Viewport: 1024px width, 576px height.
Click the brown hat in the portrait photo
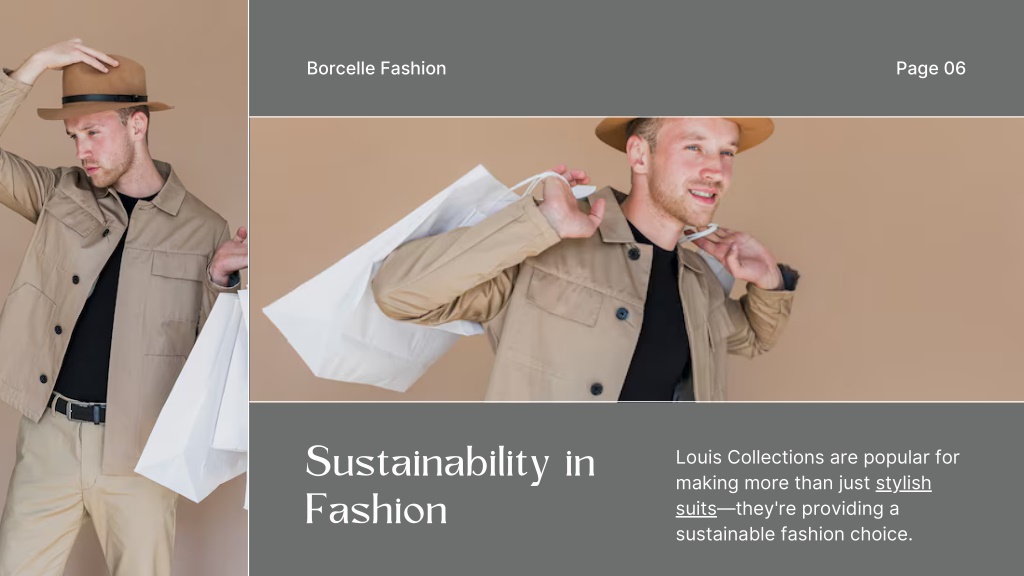103,88
